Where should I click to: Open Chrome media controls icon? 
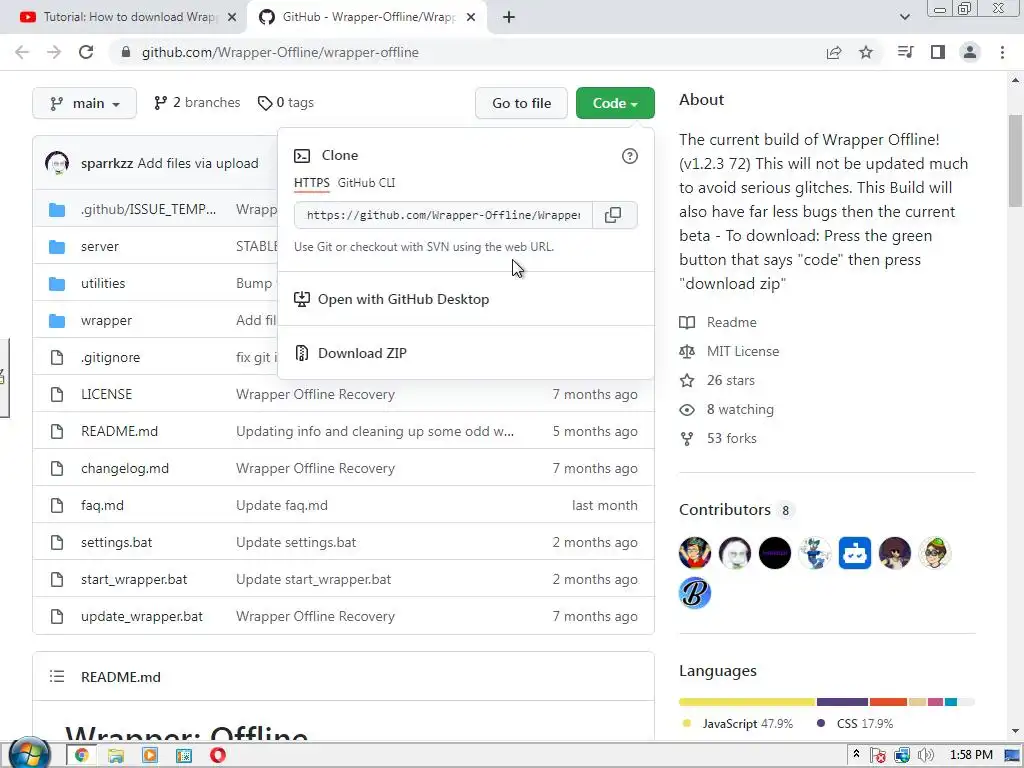pos(905,52)
